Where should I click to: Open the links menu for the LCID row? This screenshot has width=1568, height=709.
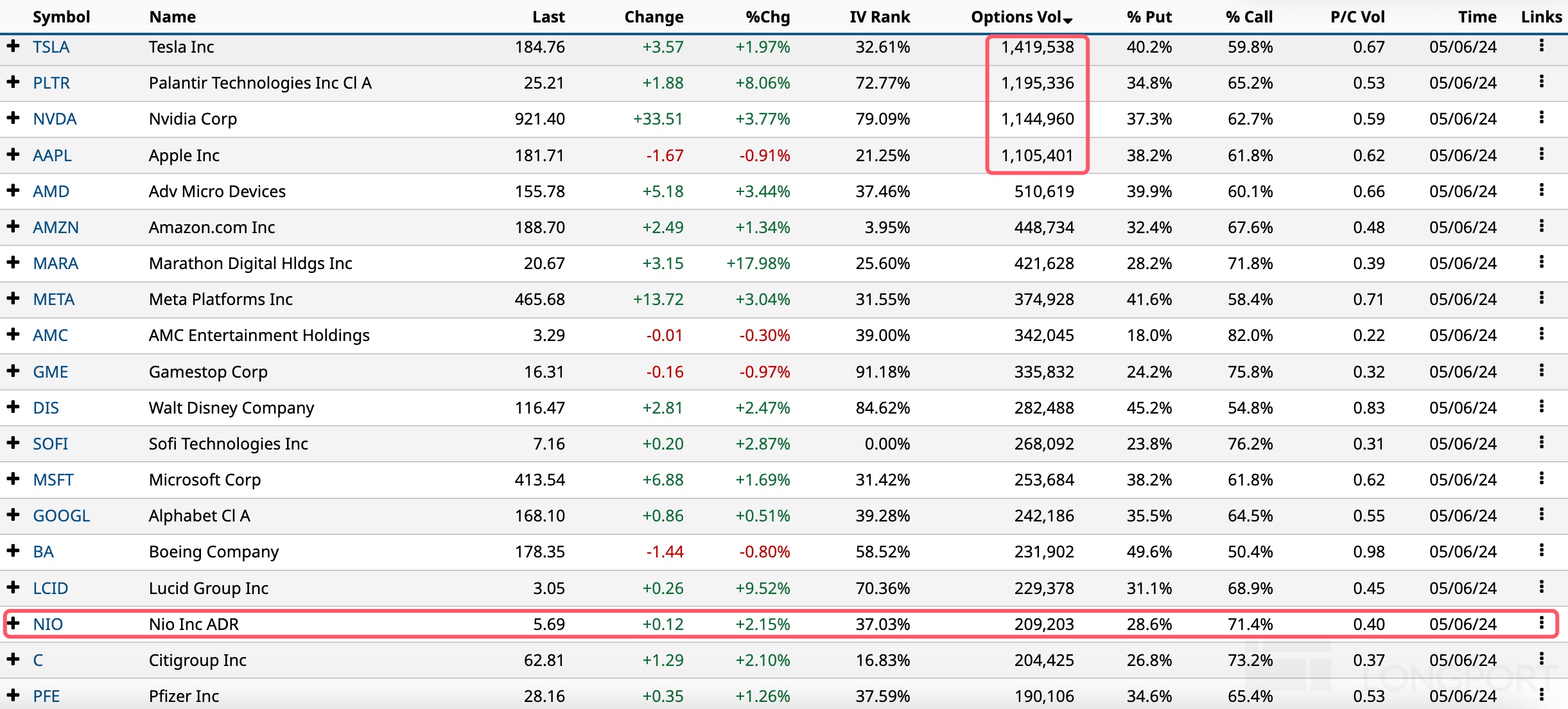(1541, 587)
